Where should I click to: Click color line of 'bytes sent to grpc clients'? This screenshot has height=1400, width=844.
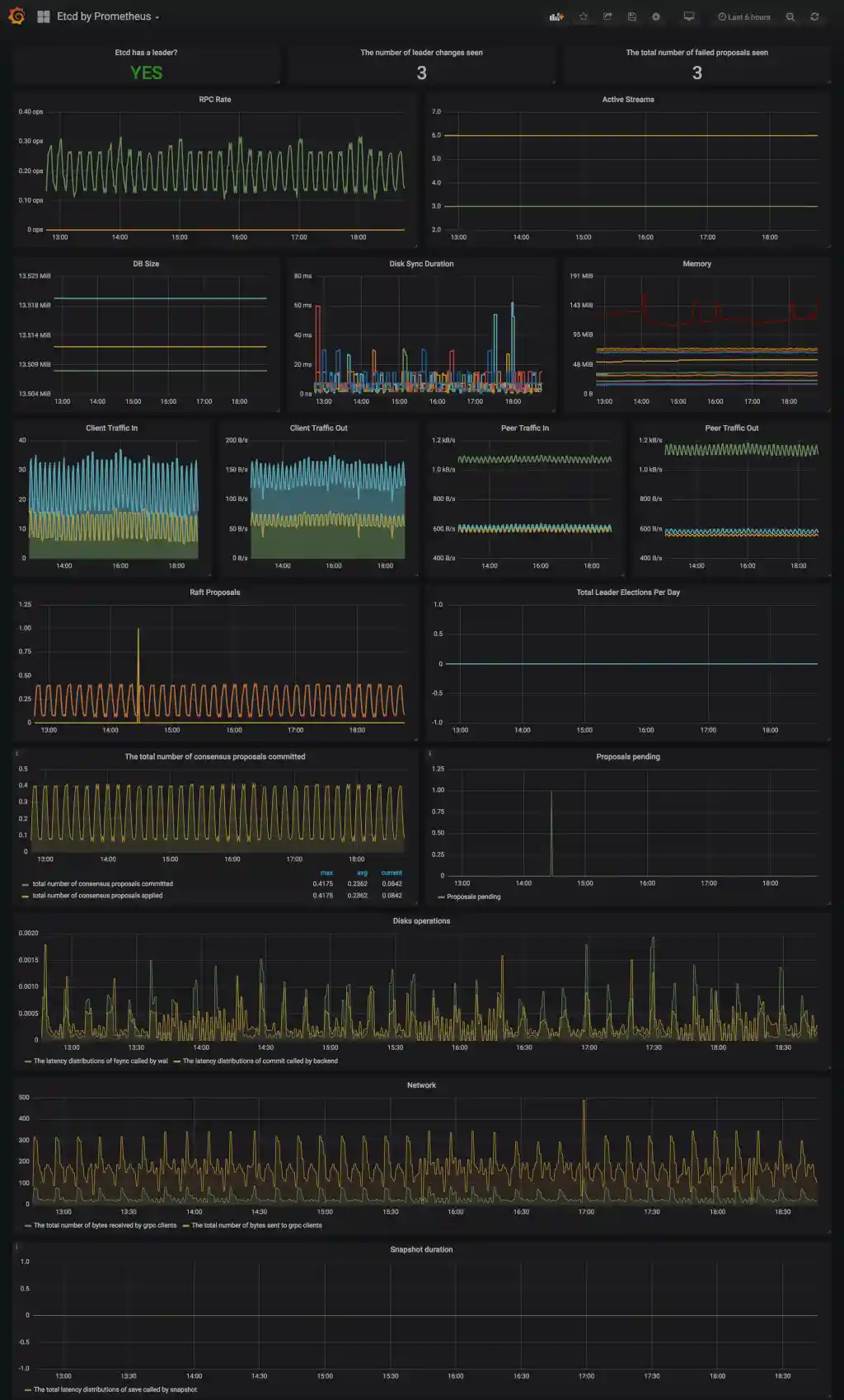[186, 1226]
